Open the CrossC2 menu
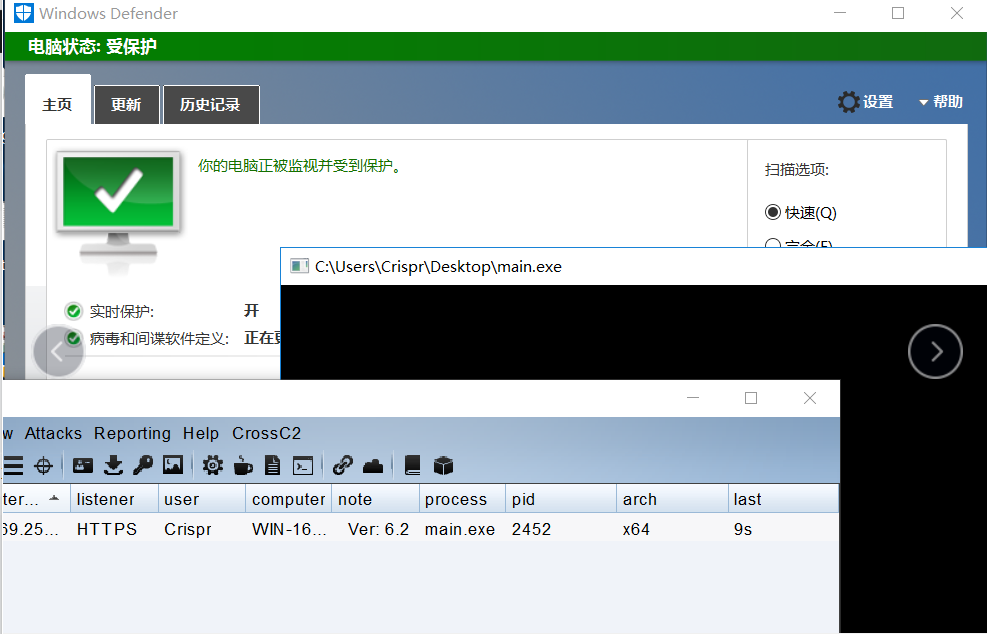Viewport: 987px width, 634px height. click(266, 433)
